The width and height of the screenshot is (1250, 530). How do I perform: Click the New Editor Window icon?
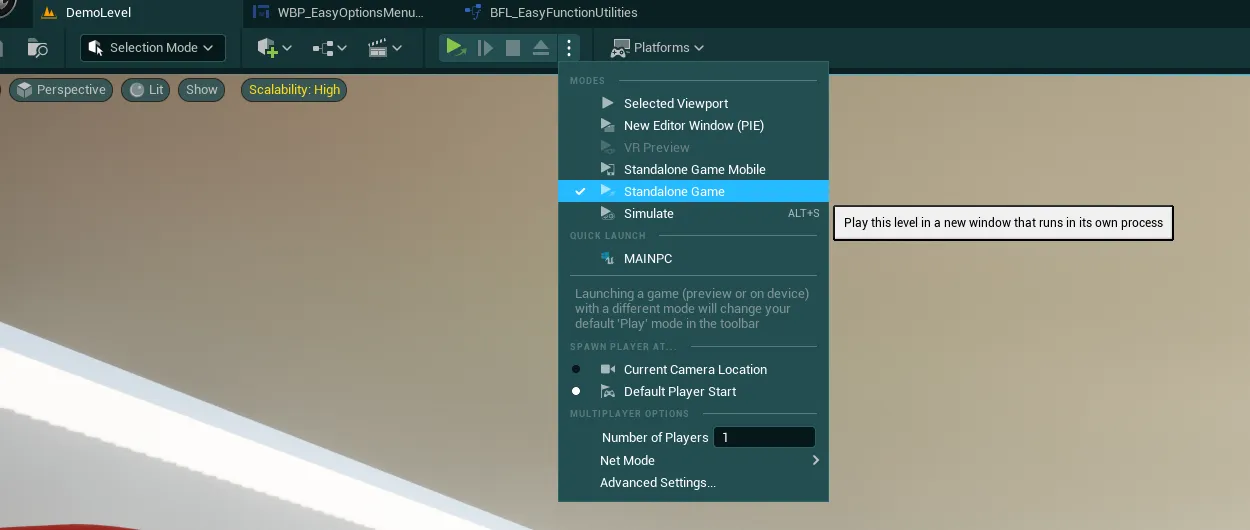(607, 125)
